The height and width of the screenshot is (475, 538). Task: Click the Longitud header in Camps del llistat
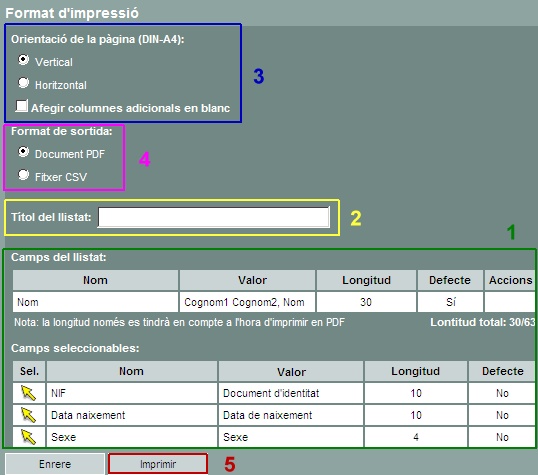[366, 280]
